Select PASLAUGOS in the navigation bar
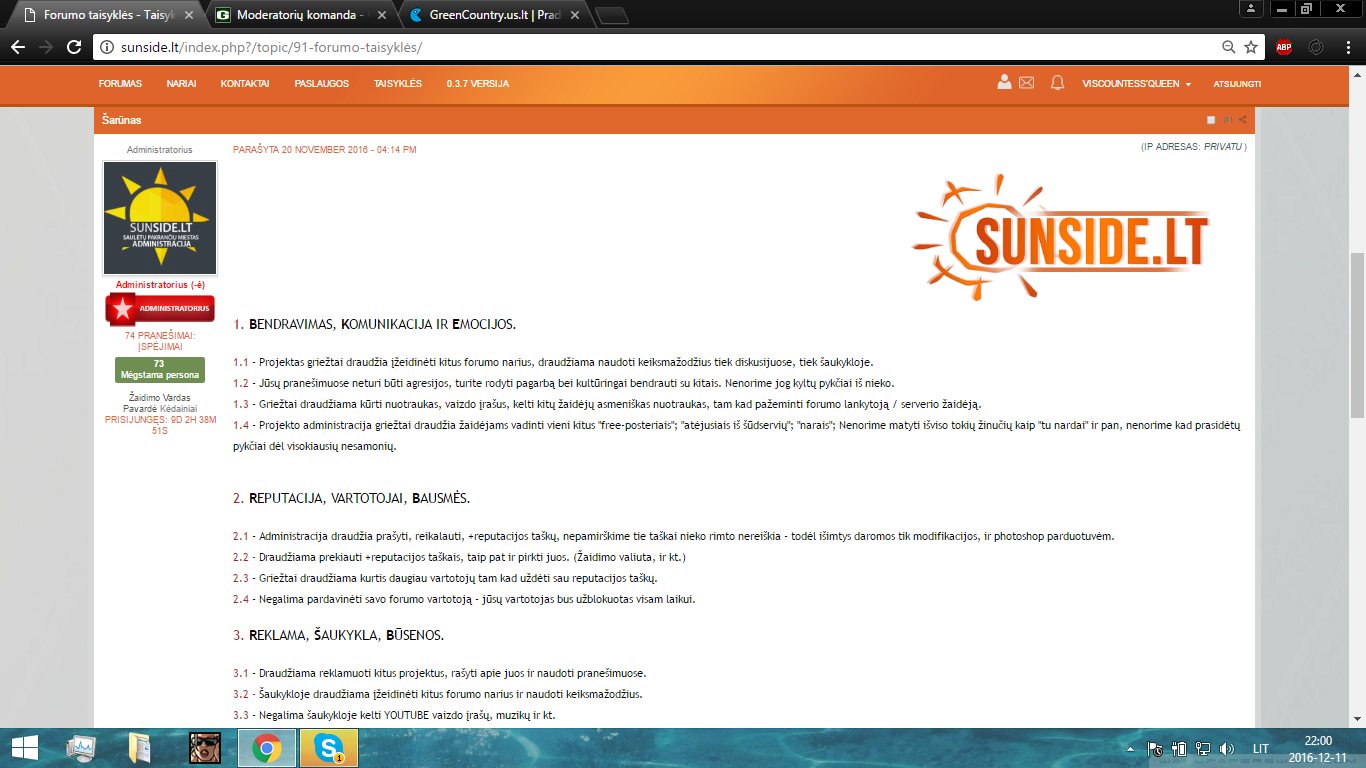Viewport: 1366px width, 768px height. (322, 84)
